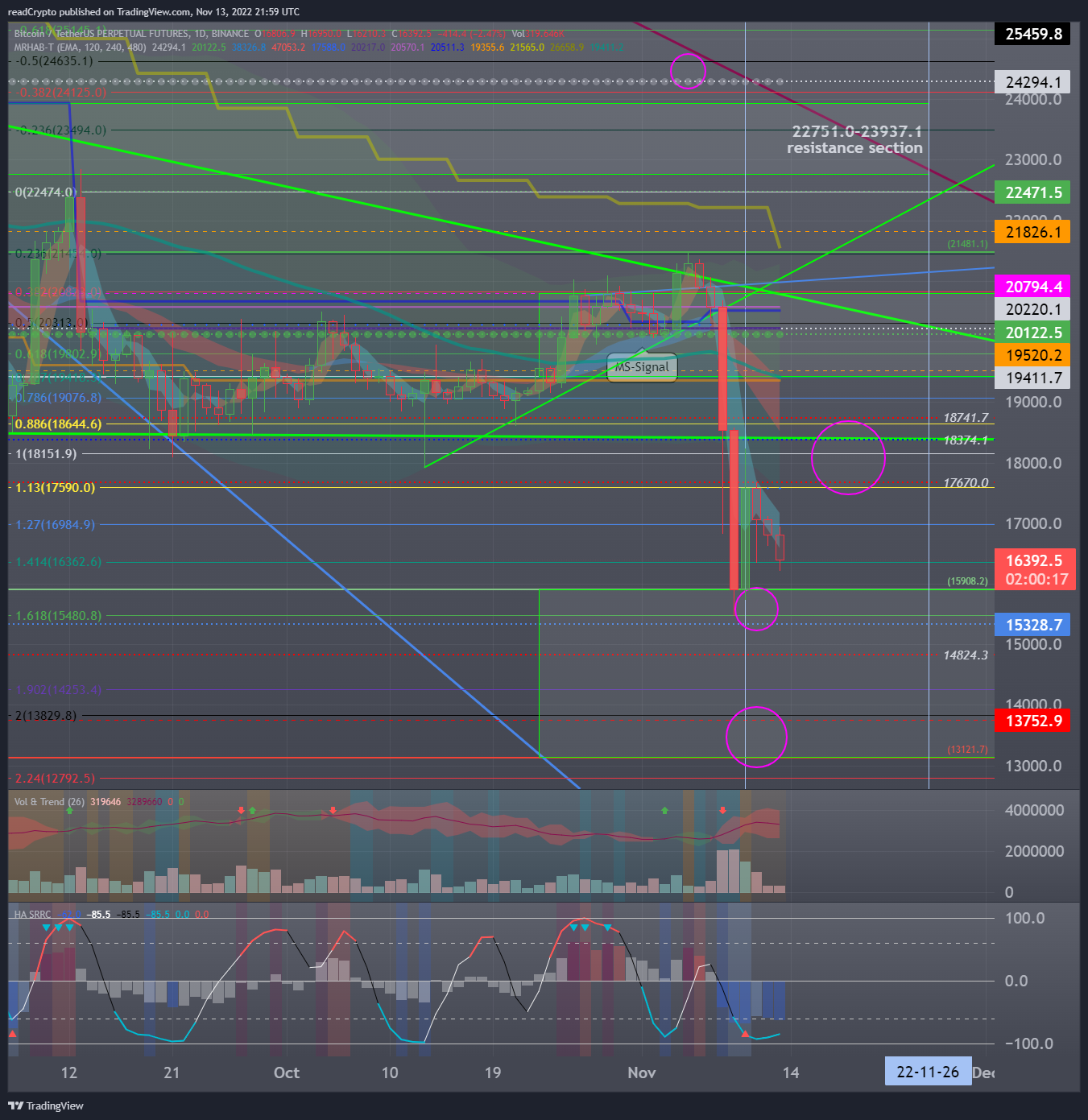The height and width of the screenshot is (1120, 1088).
Task: Click the 4000000 volume scale label
Action: (x=1034, y=810)
